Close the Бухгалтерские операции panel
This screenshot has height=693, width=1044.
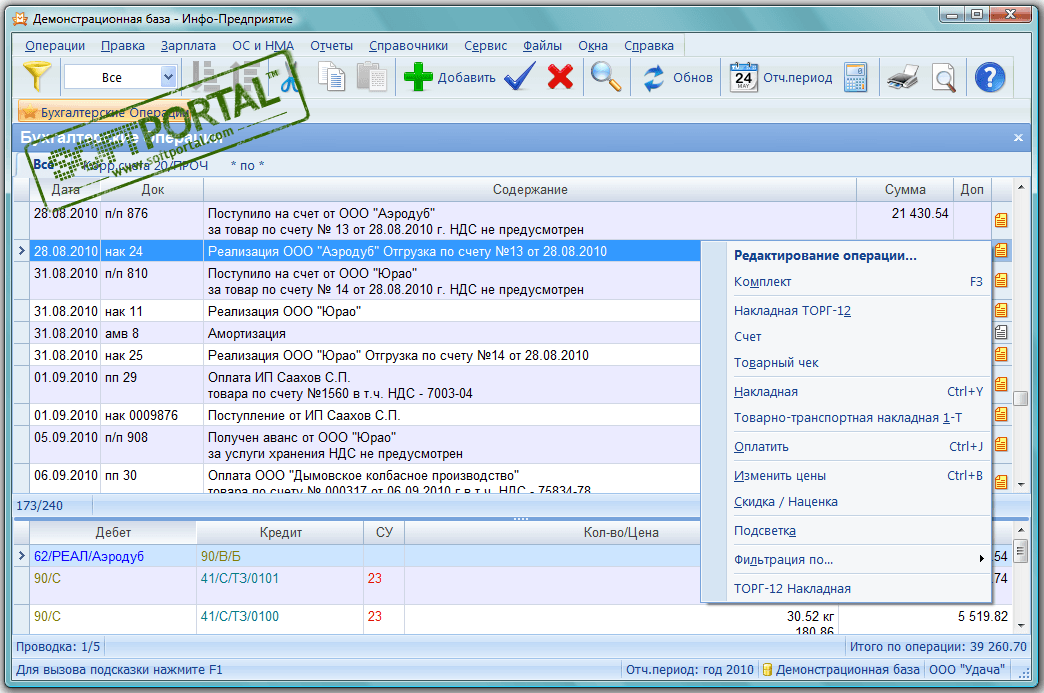(x=1018, y=138)
